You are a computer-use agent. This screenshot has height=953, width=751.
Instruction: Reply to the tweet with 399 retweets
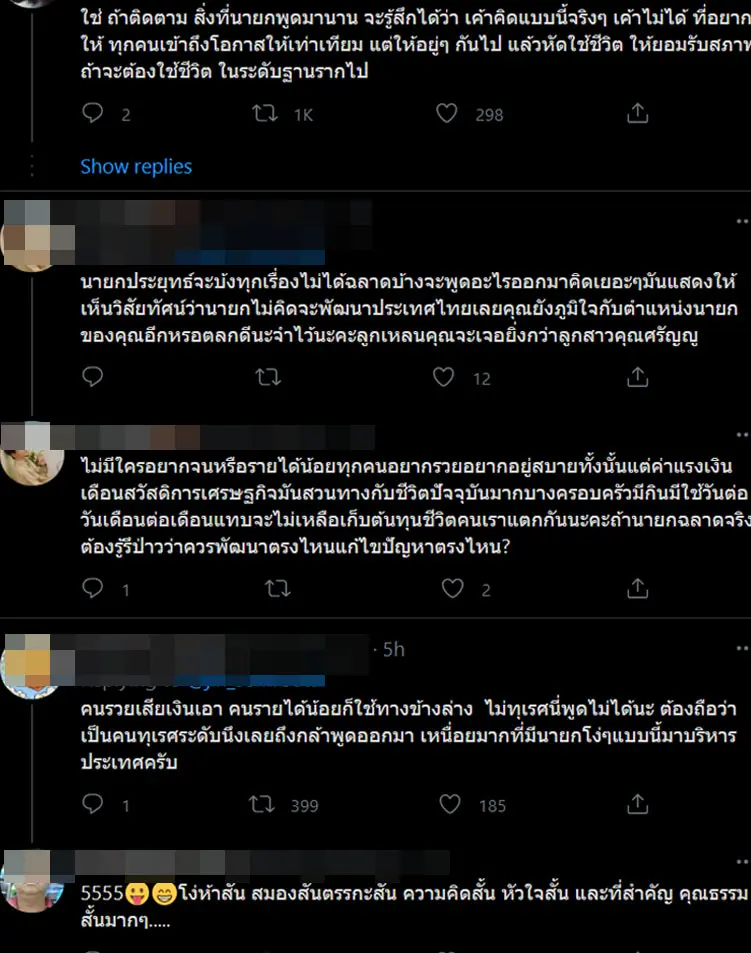(93, 805)
